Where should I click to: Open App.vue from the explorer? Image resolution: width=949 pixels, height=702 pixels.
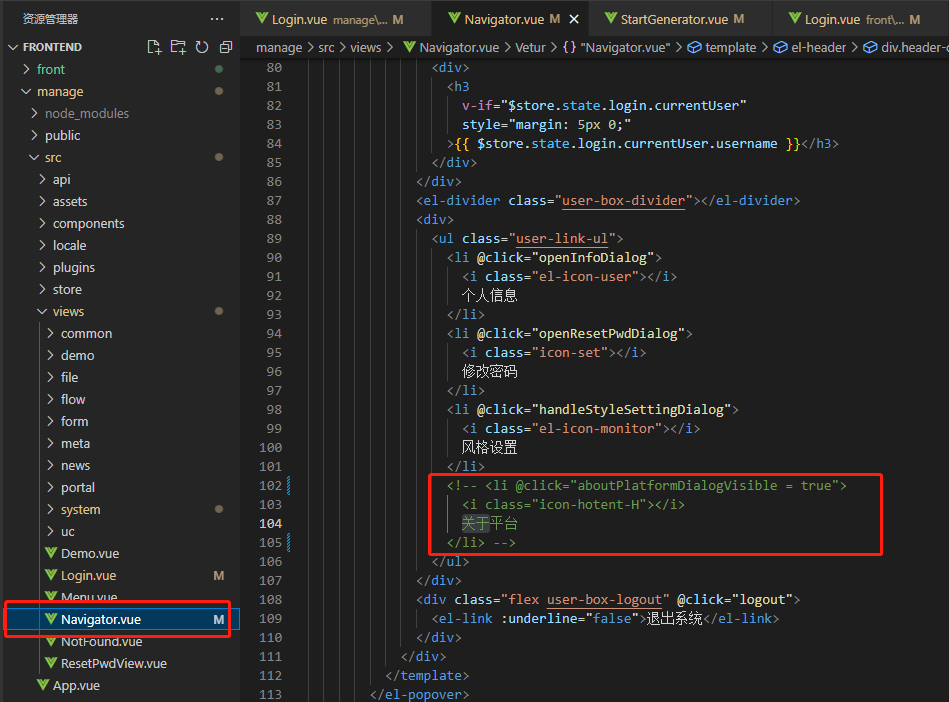(x=76, y=685)
